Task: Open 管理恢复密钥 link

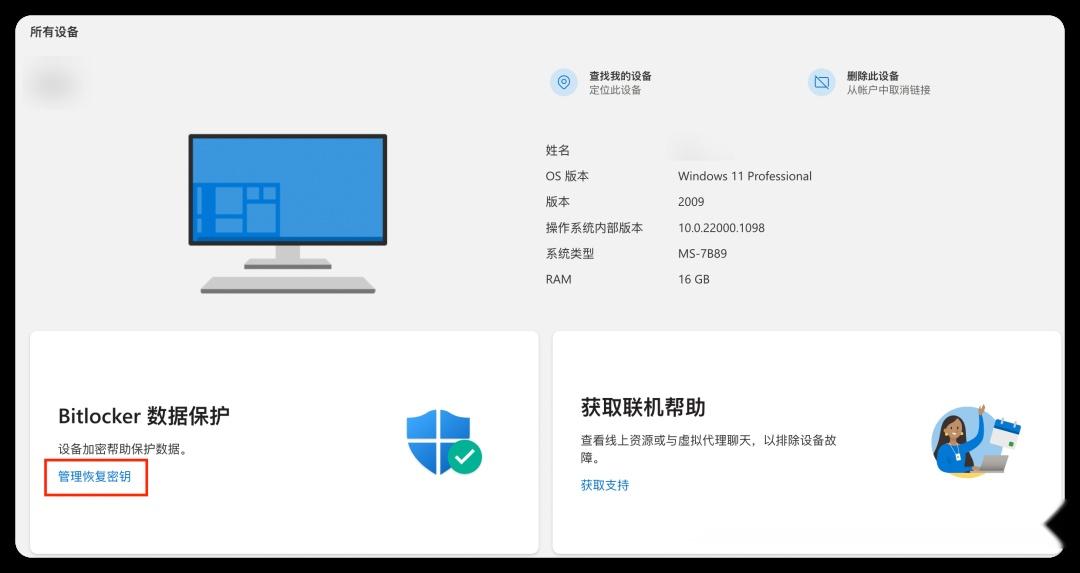Action: 94,476
